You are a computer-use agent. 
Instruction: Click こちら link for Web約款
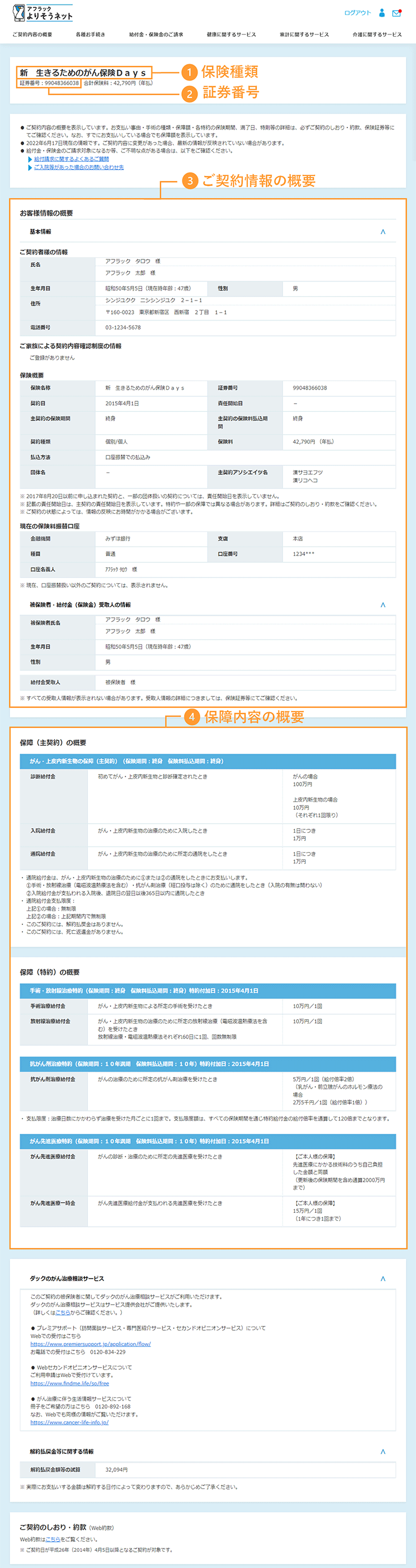point(53,1539)
